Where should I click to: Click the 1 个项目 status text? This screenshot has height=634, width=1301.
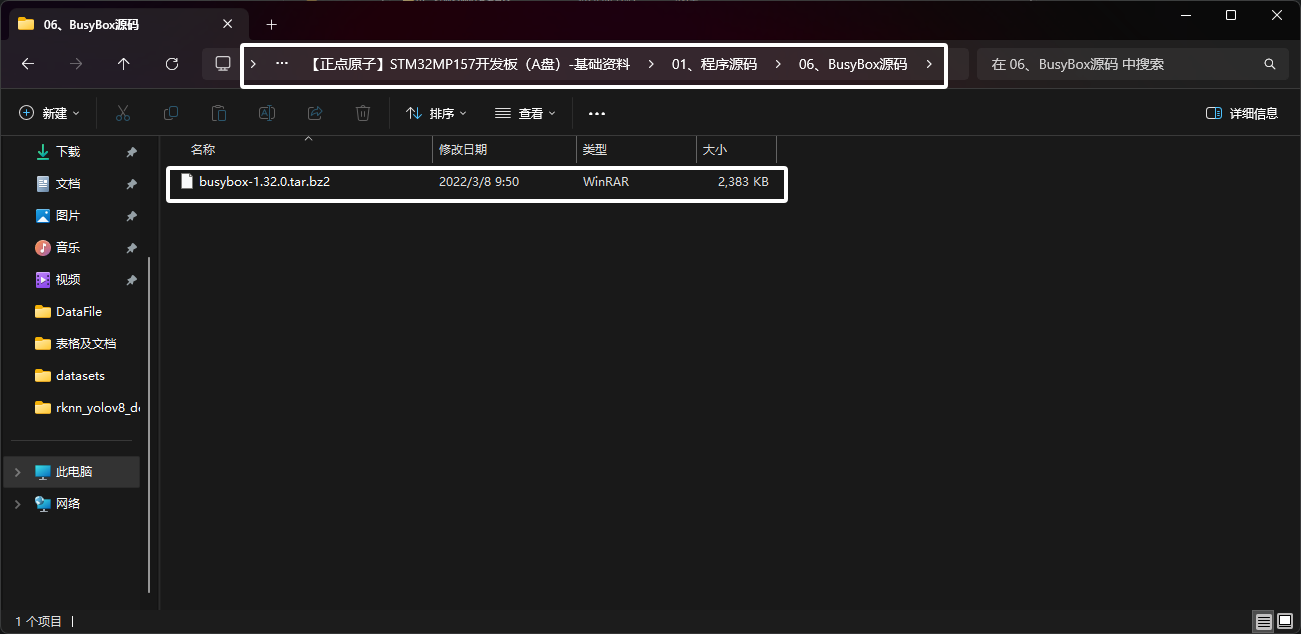coord(39,622)
